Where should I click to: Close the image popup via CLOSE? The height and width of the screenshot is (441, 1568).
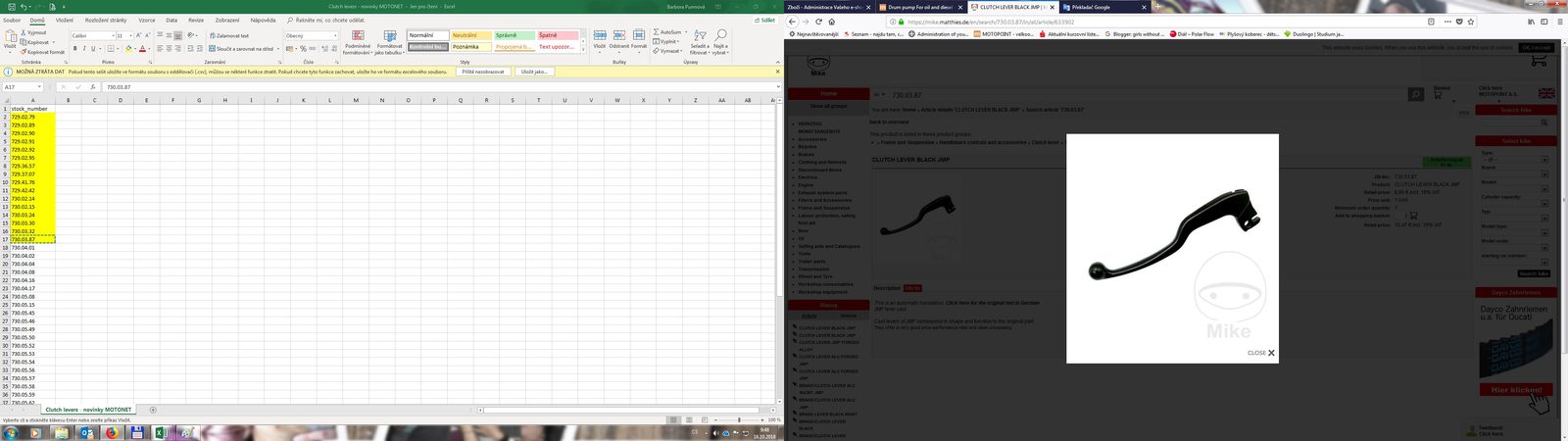[x=1261, y=353]
